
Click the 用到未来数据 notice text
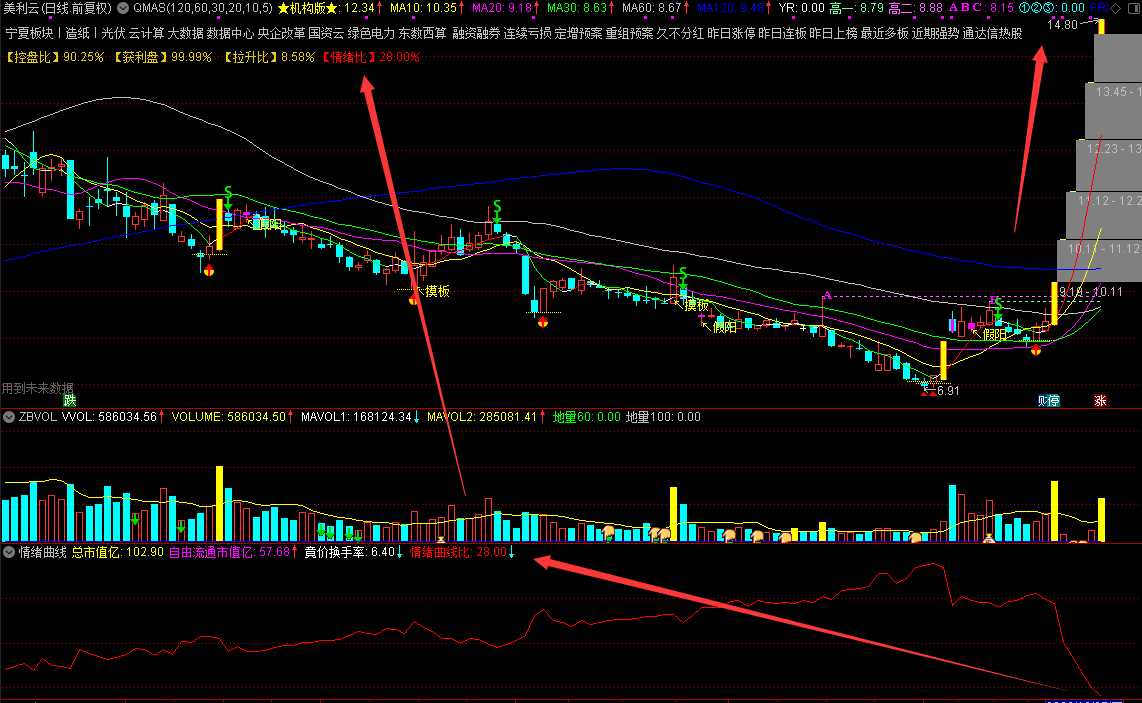37,388
